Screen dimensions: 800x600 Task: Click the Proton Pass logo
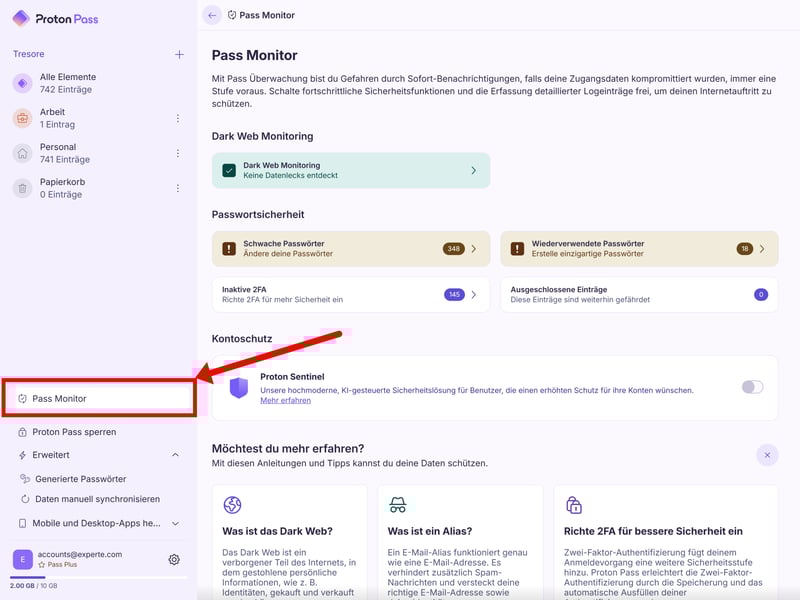56,18
